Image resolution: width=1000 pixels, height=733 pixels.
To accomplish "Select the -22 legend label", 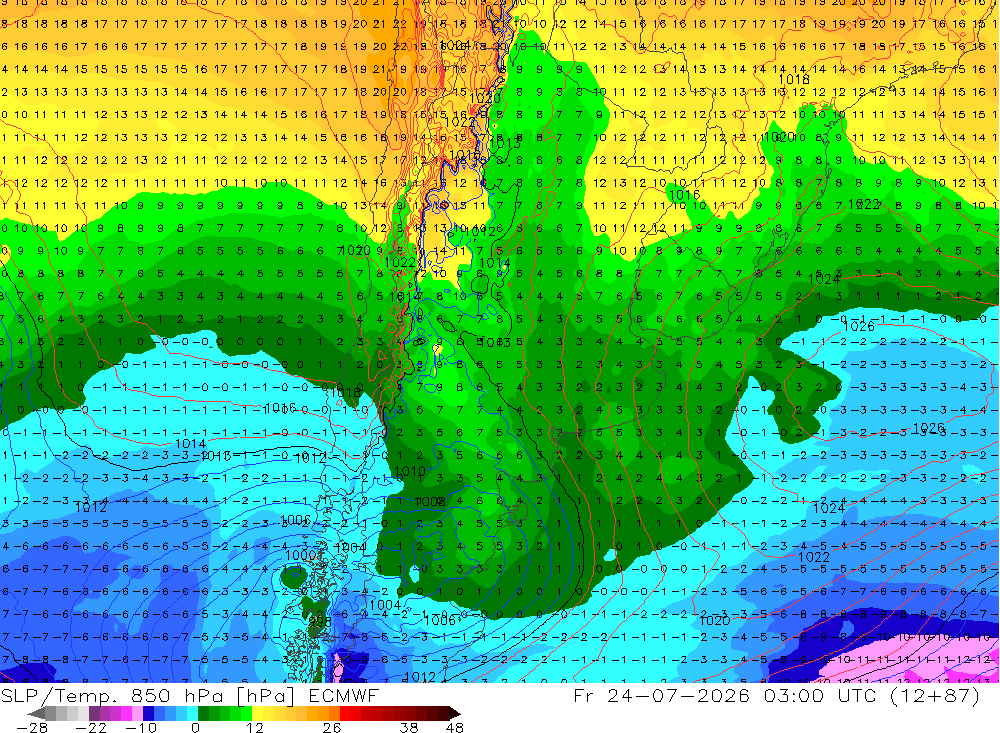I will click(91, 727).
